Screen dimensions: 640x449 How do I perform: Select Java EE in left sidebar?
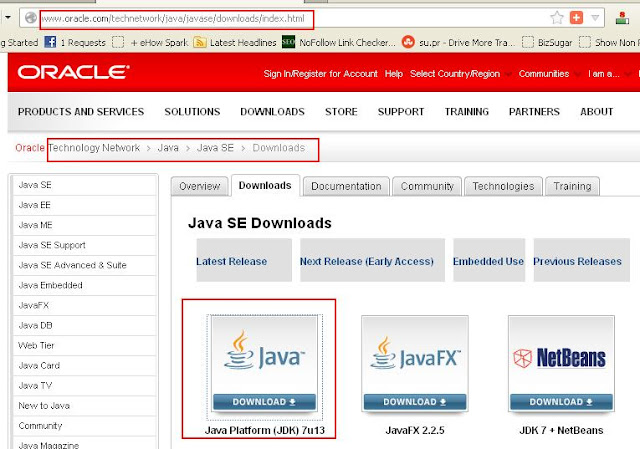pyautogui.click(x=85, y=205)
